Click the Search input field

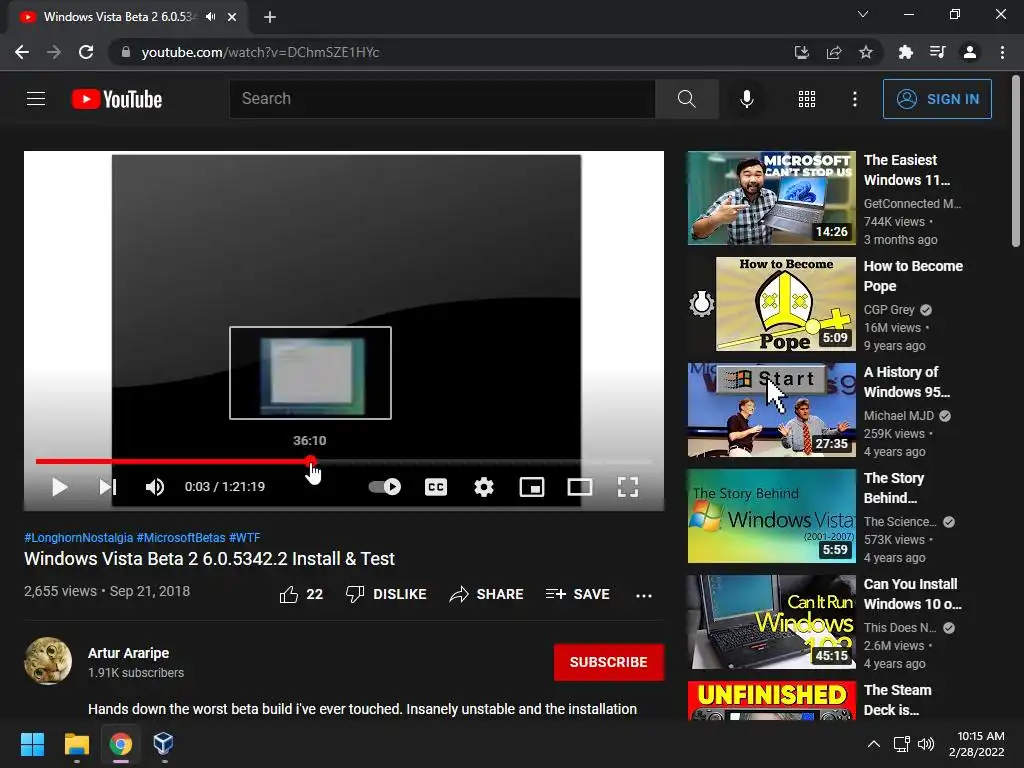pyautogui.click(x=442, y=99)
